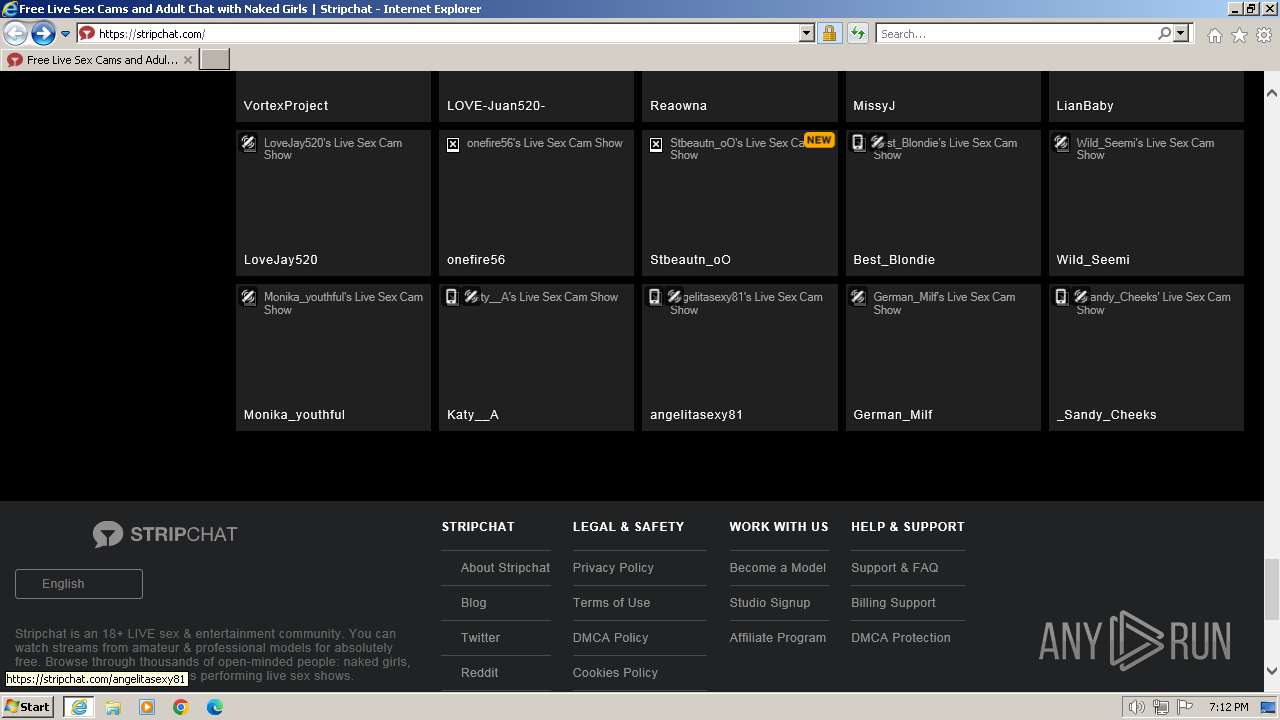
Task: Open the onefire56 cam card
Action: coord(536,203)
